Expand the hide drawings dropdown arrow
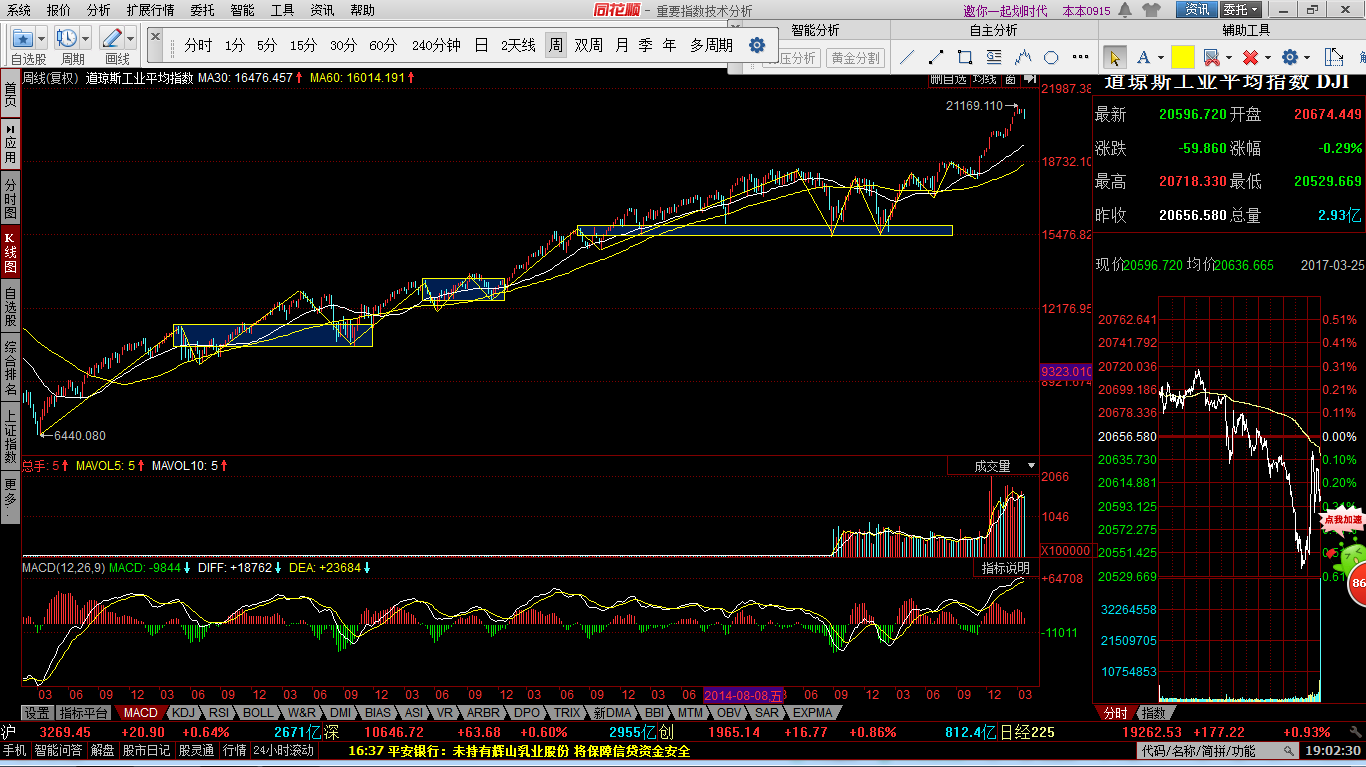The image size is (1366, 767). [x=1228, y=57]
